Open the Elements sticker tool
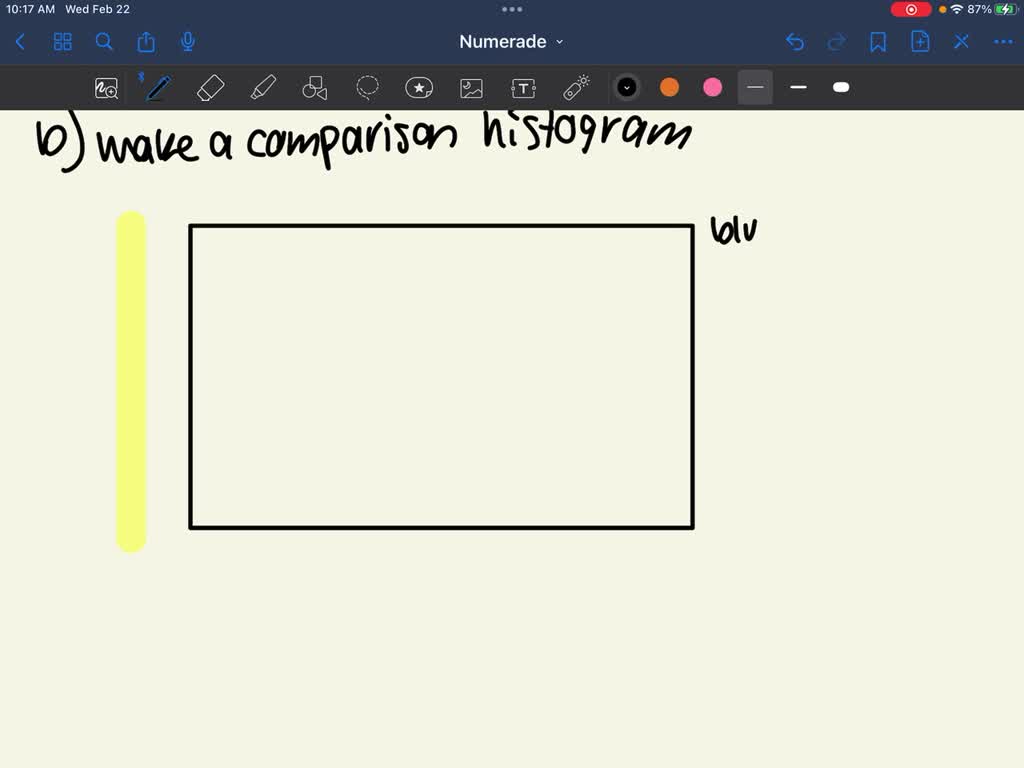The image size is (1024, 768). point(419,88)
